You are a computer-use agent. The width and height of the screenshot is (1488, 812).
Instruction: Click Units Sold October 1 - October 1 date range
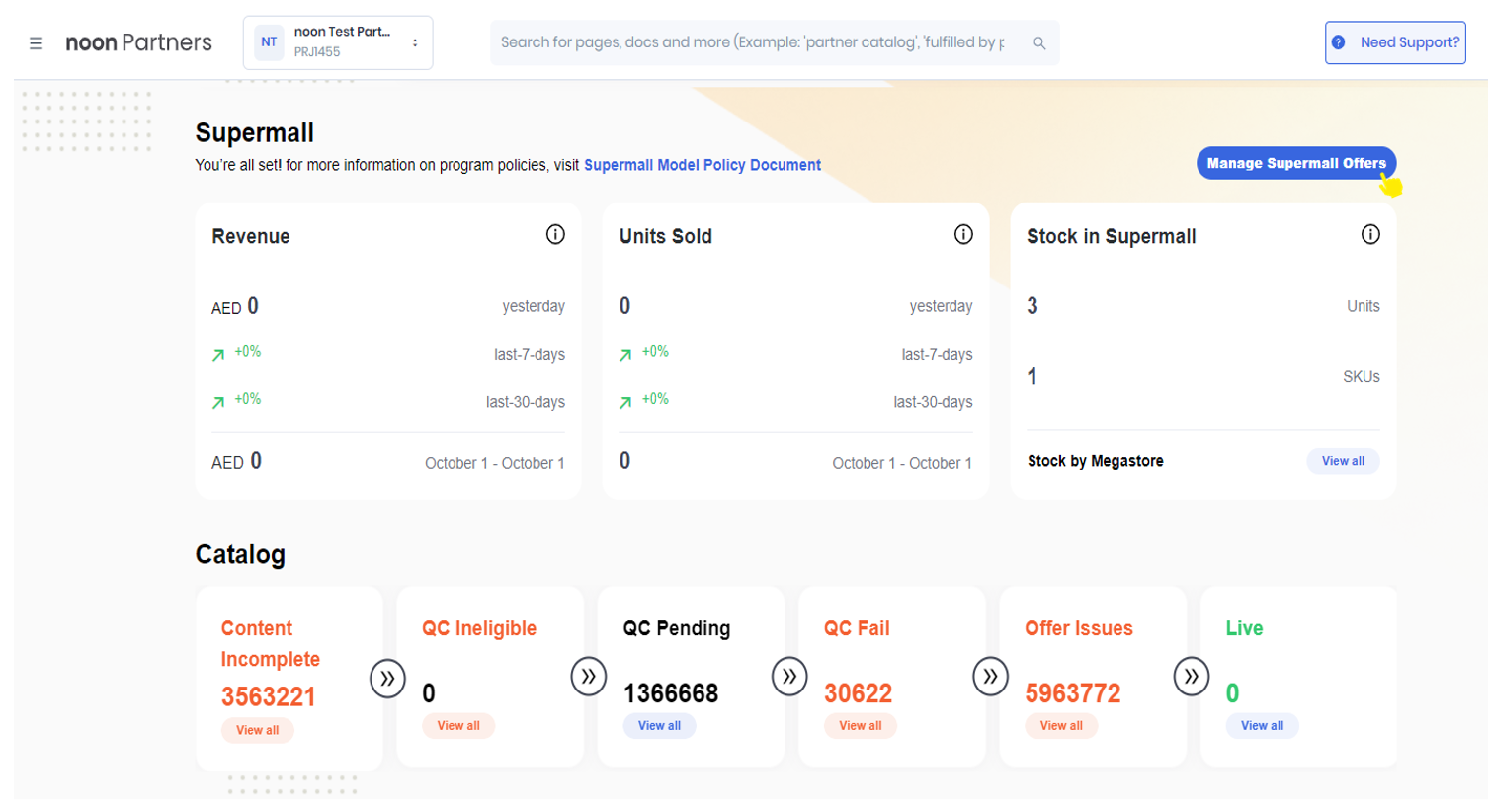point(902,463)
